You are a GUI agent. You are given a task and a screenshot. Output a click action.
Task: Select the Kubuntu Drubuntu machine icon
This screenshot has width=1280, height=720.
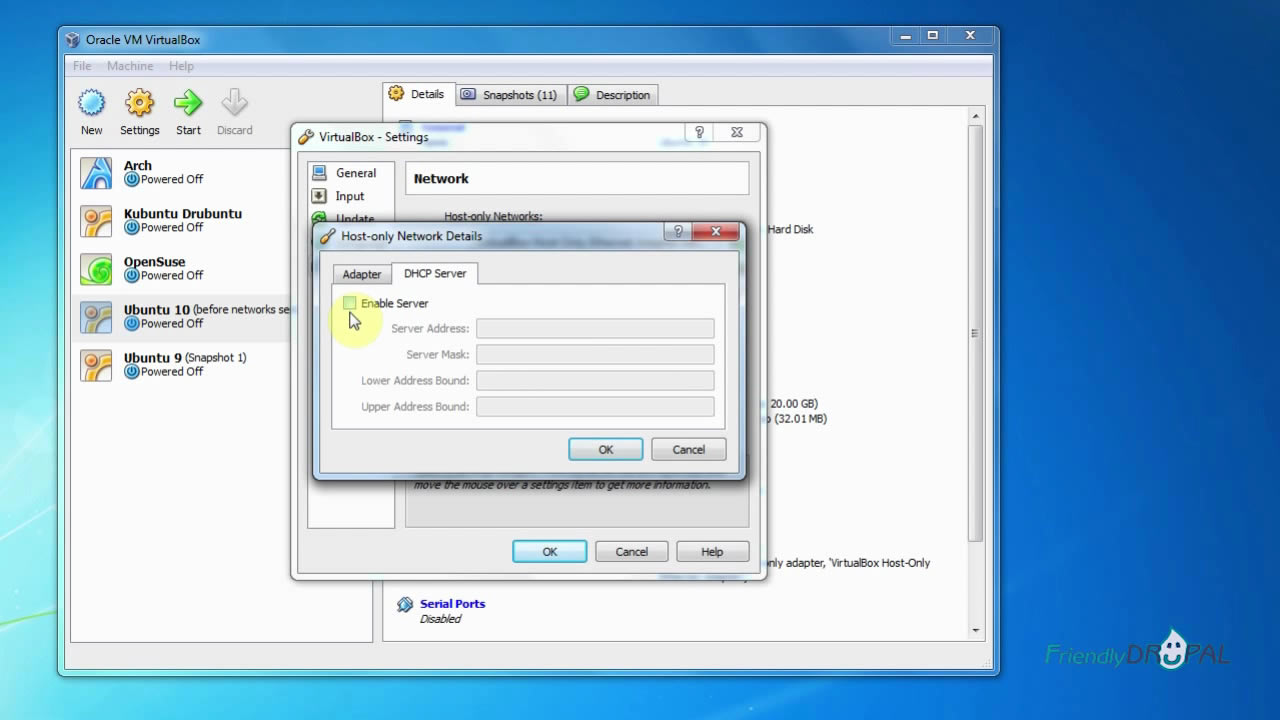(97, 221)
